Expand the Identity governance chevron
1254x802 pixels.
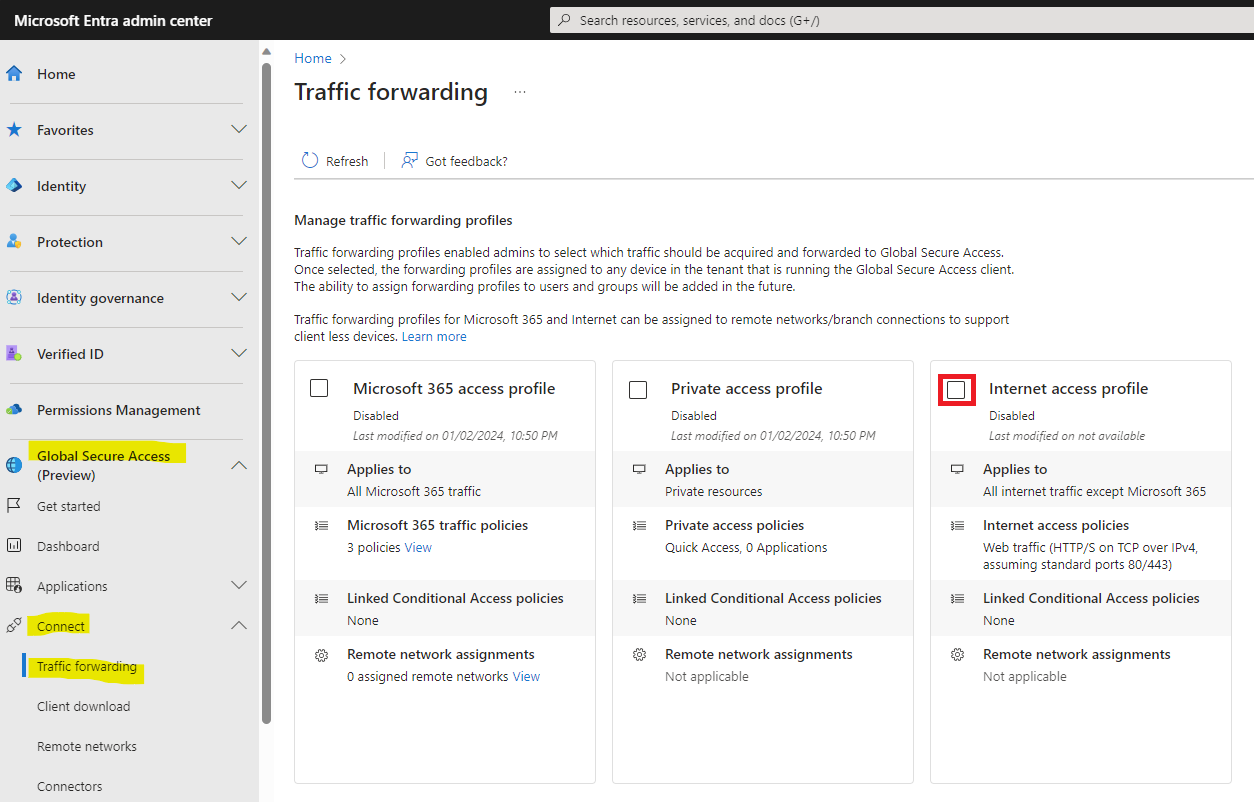[x=239, y=297]
